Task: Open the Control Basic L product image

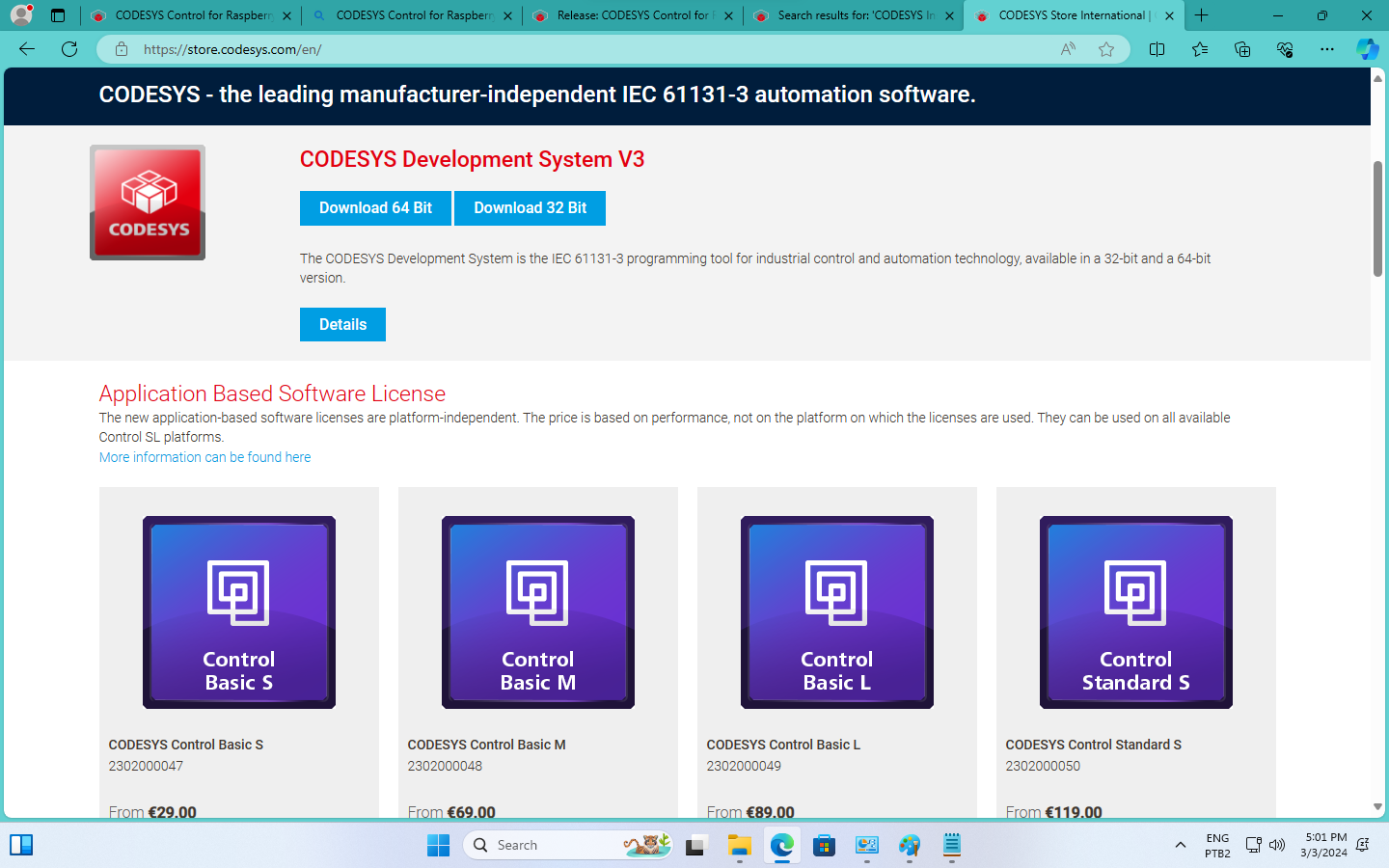Action: [x=837, y=612]
